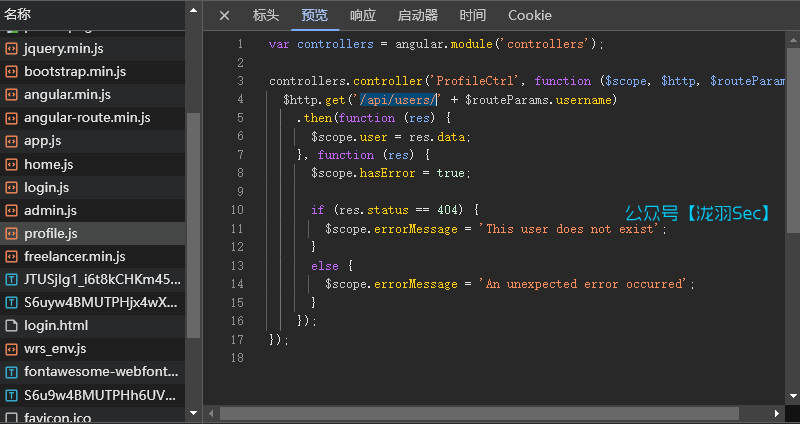Click the file icon beside angular.min.js

(12, 95)
